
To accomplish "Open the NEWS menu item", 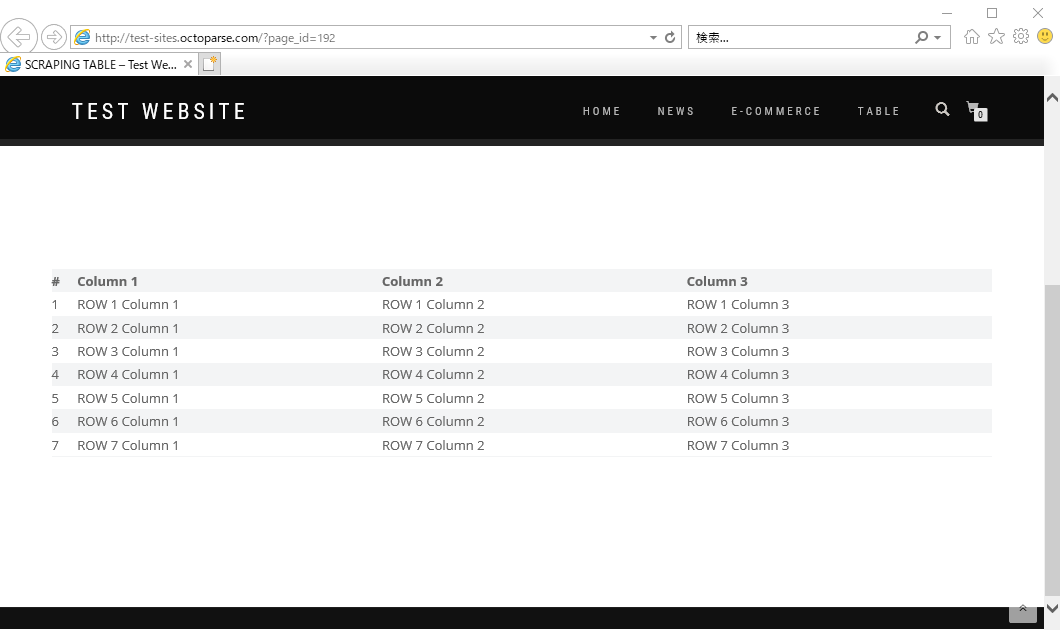I will [676, 112].
